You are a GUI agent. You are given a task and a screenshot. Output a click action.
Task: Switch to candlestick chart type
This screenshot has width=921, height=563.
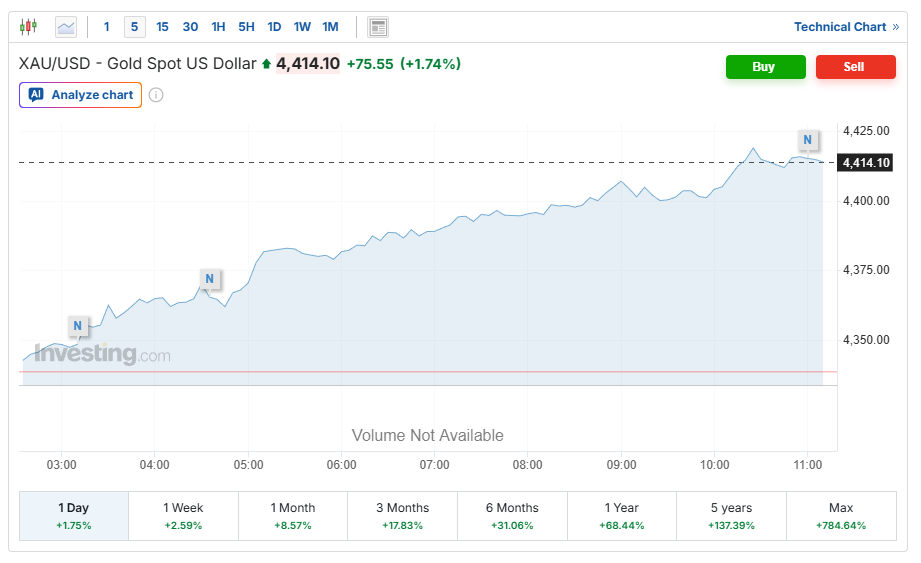[x=28, y=27]
